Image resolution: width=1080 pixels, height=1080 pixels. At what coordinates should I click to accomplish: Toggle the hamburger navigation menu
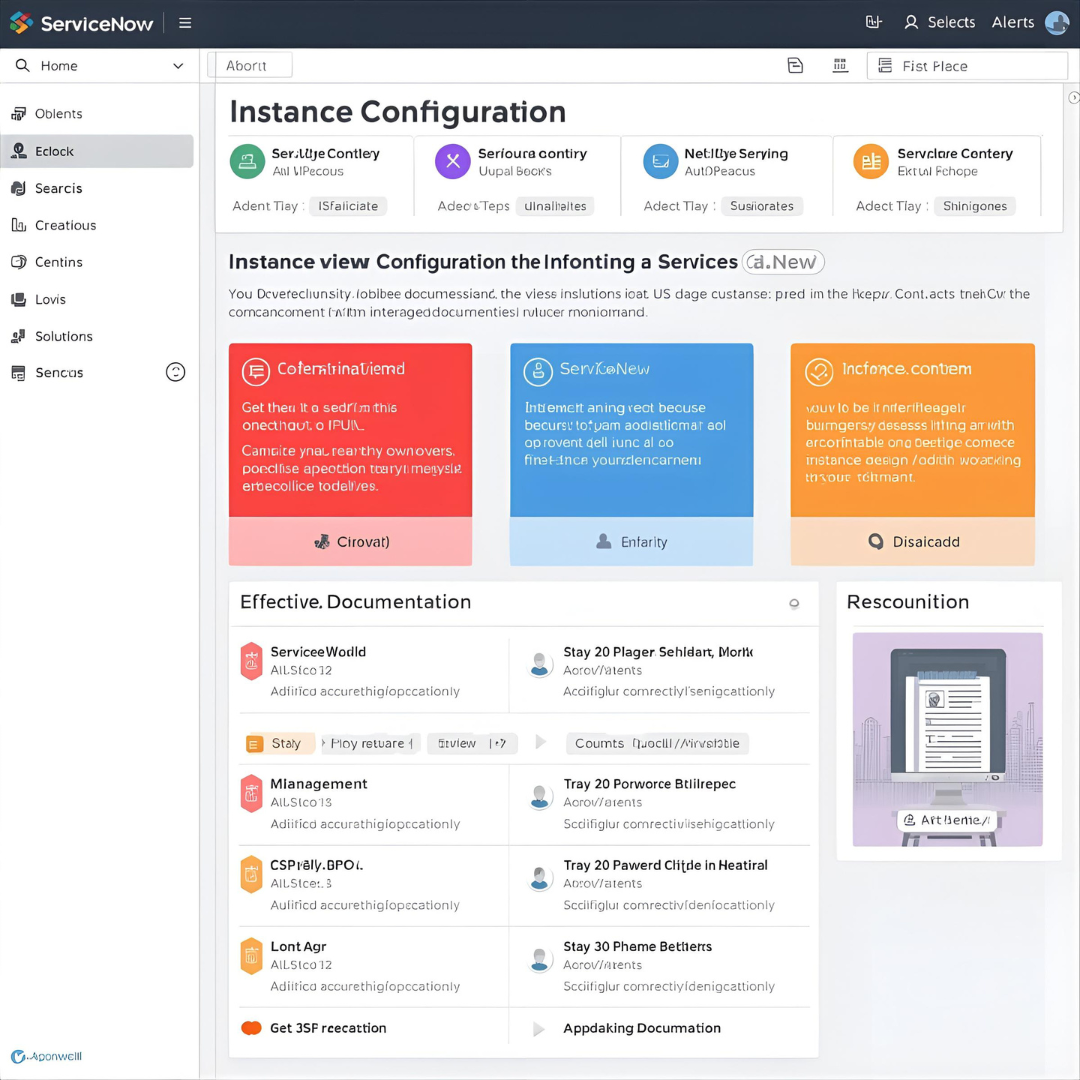click(185, 23)
